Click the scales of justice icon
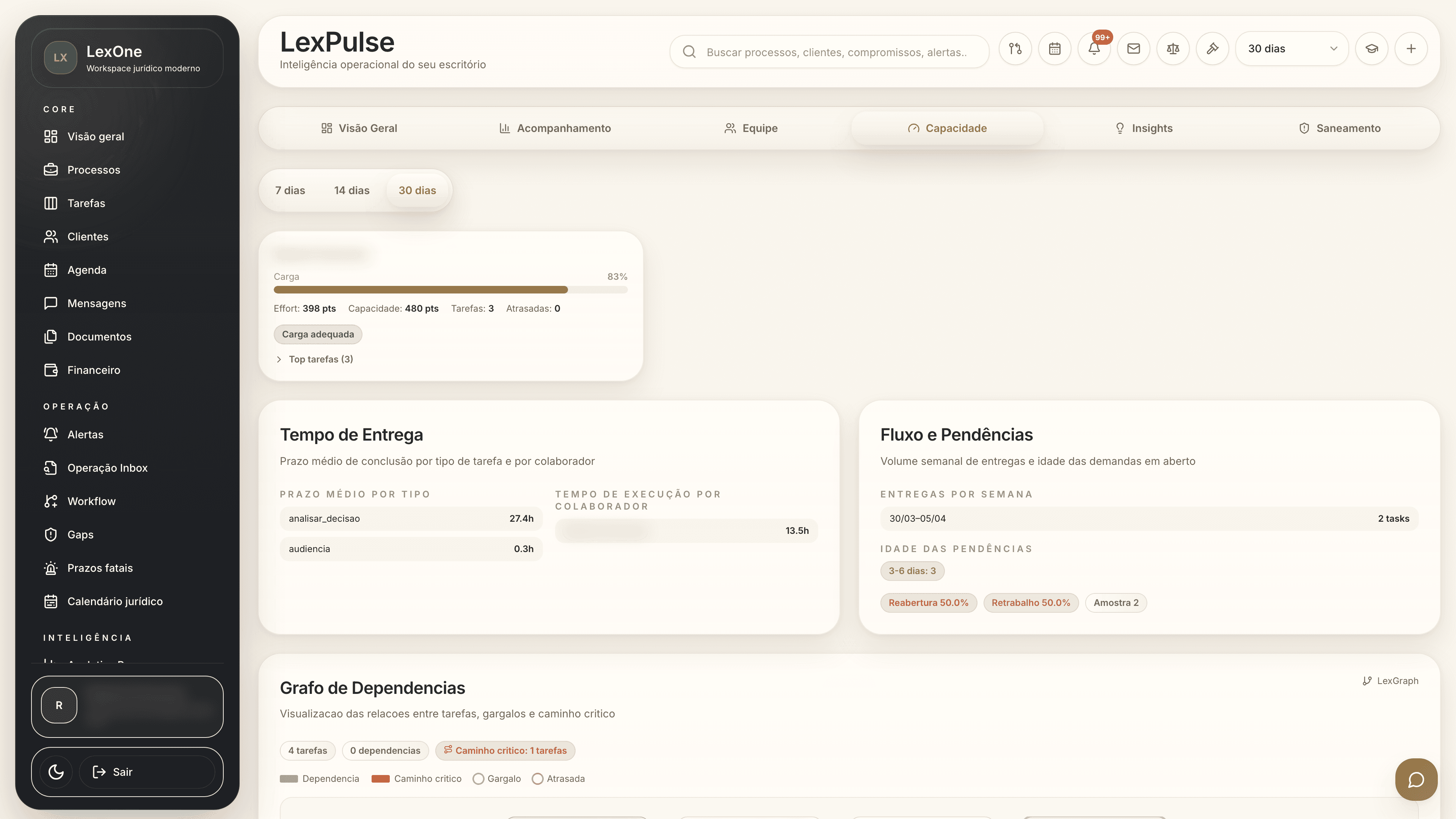This screenshot has width=1456, height=819. (1173, 49)
